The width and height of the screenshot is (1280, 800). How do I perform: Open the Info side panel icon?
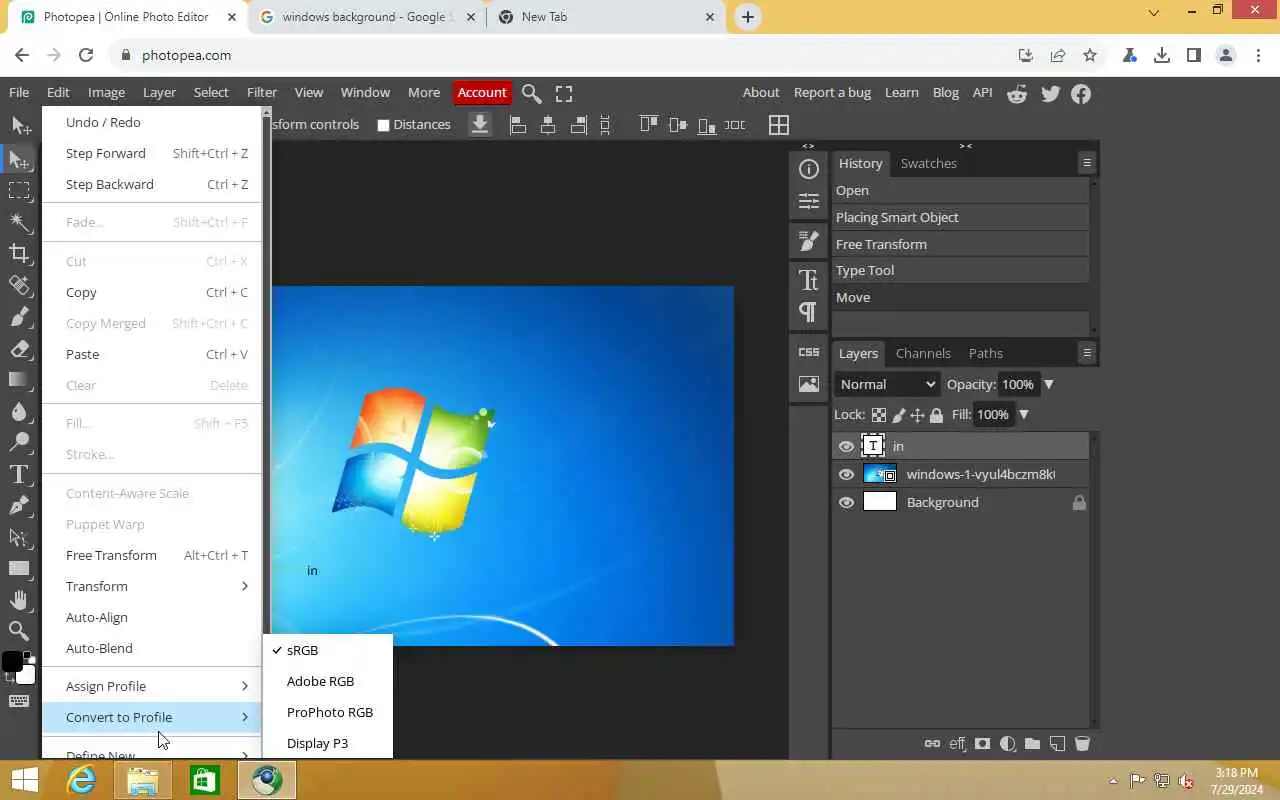click(x=809, y=169)
